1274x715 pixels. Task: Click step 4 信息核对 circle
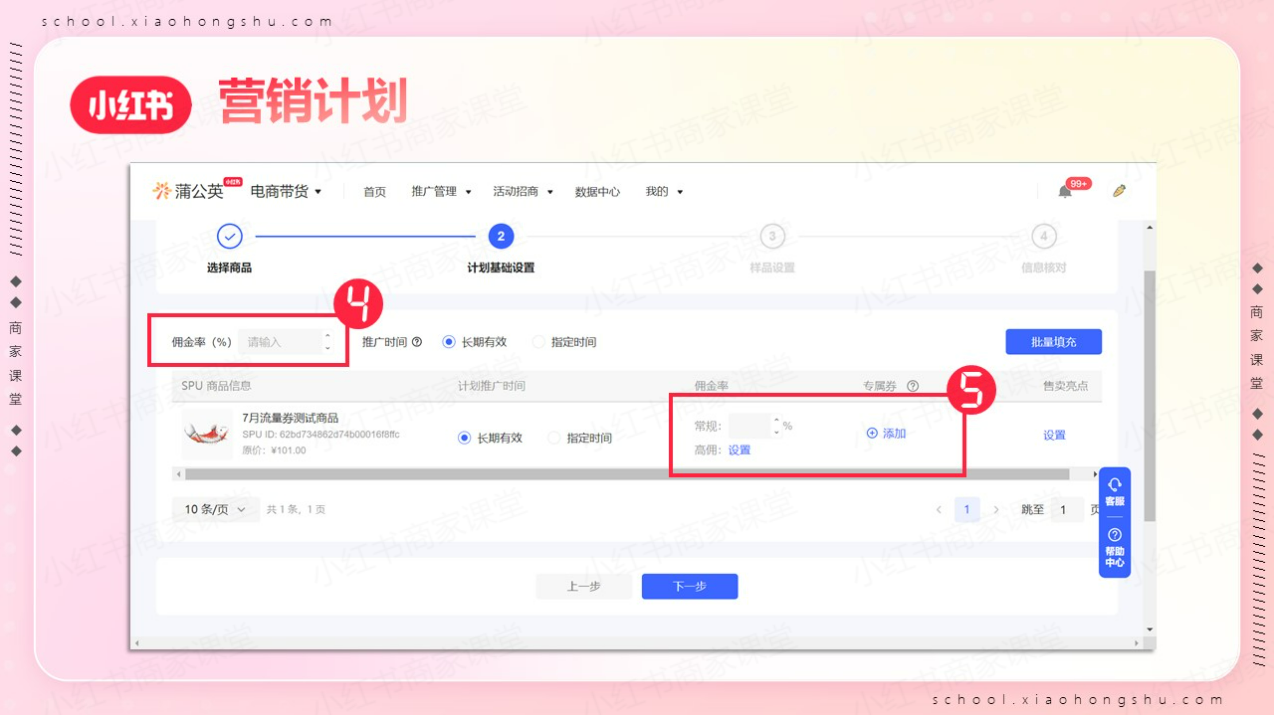[1043, 237]
